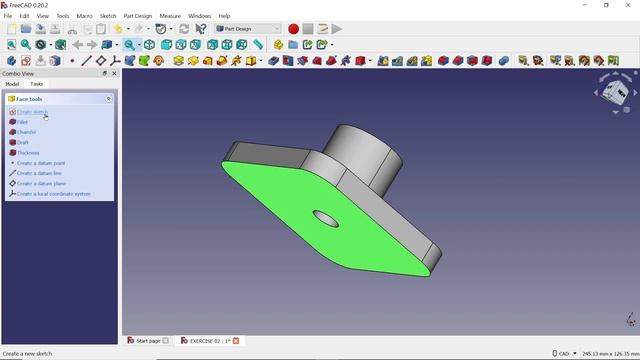Switch to the Model tab

12,84
